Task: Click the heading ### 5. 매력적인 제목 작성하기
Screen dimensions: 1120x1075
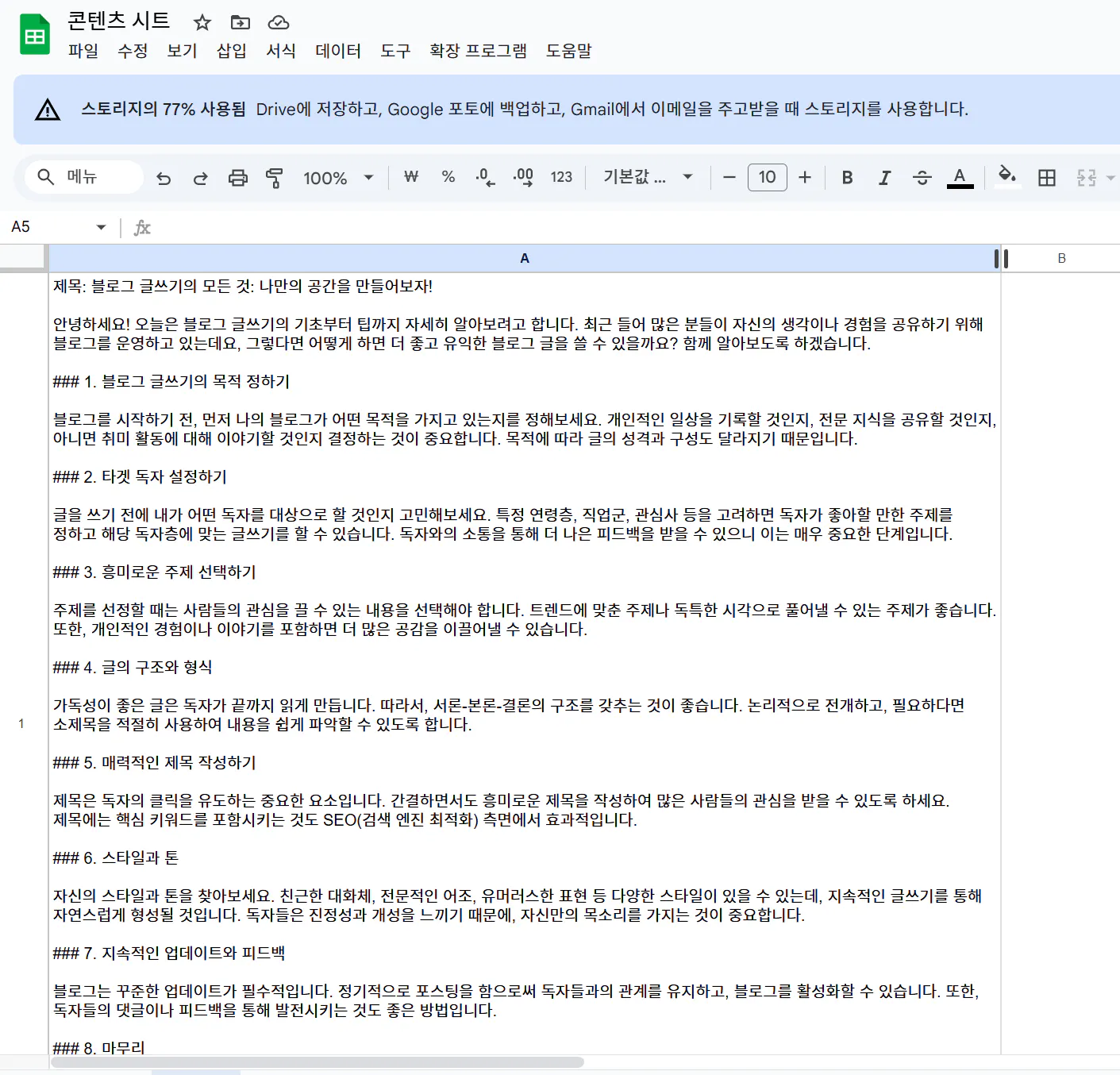Action: click(x=155, y=763)
